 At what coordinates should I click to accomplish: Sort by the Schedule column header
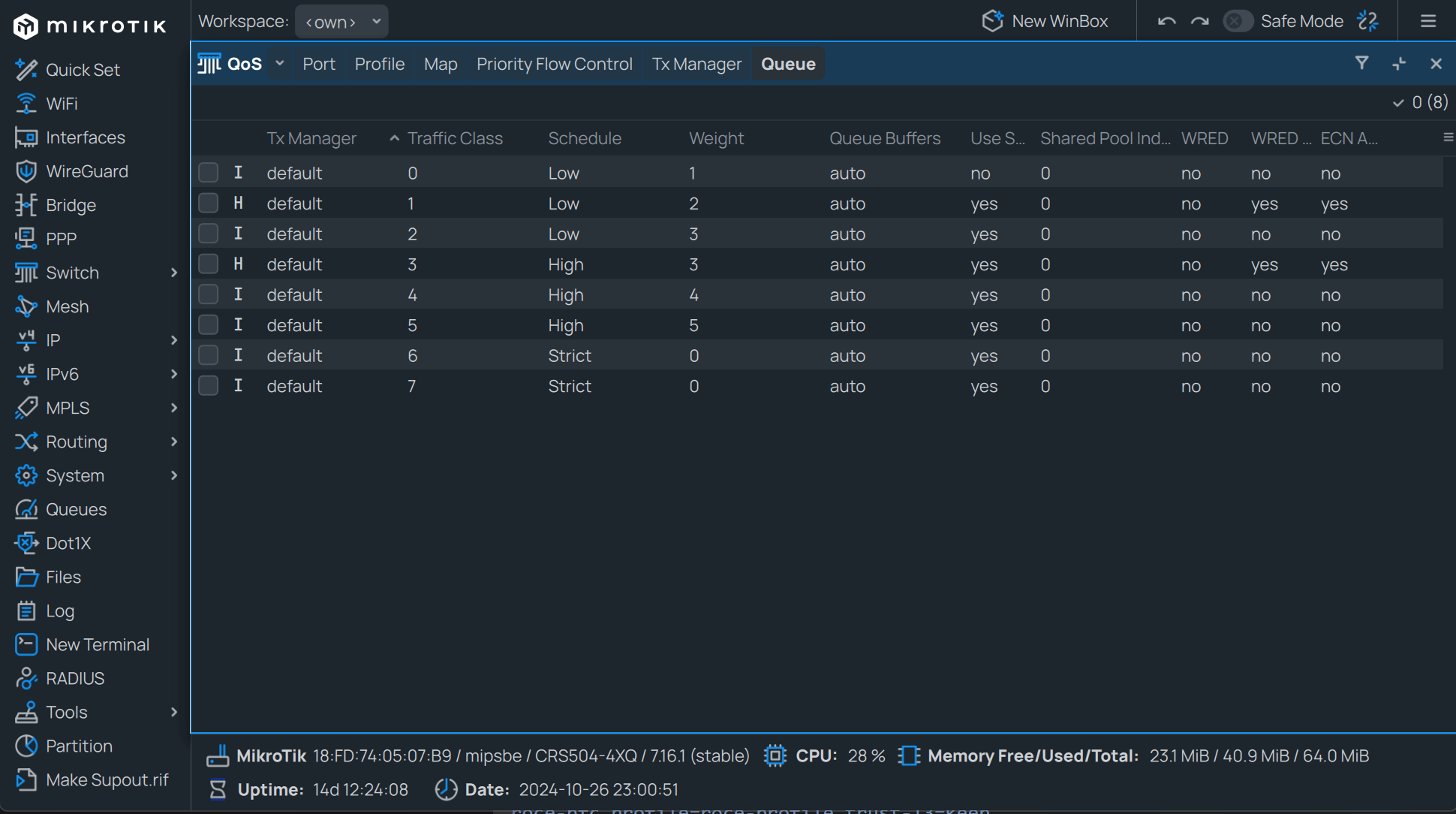[x=585, y=138]
